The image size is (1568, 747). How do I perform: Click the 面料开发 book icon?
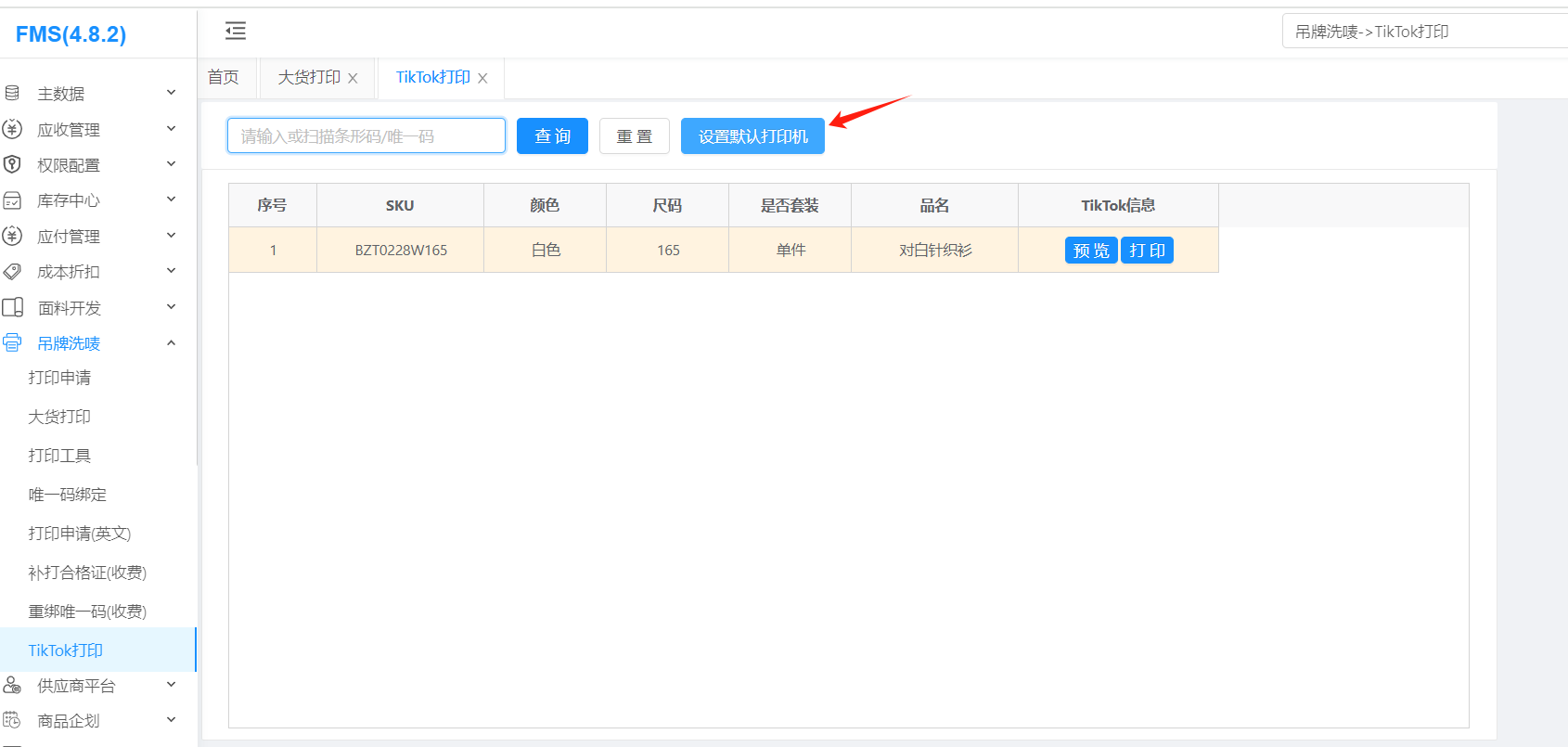coord(12,307)
